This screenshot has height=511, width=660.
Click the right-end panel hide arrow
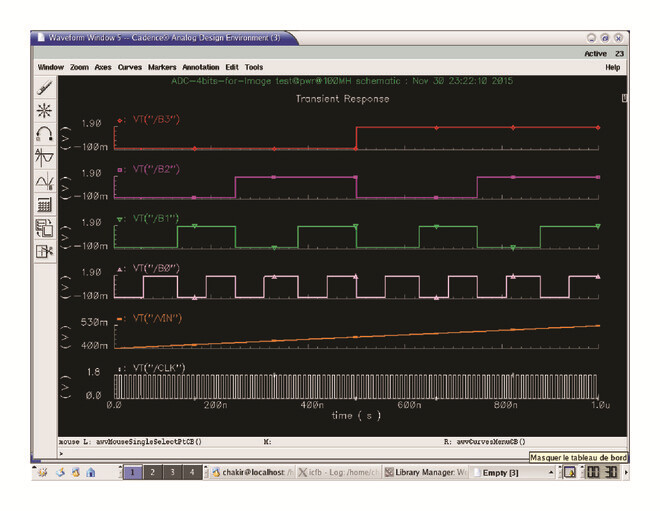(x=625, y=473)
